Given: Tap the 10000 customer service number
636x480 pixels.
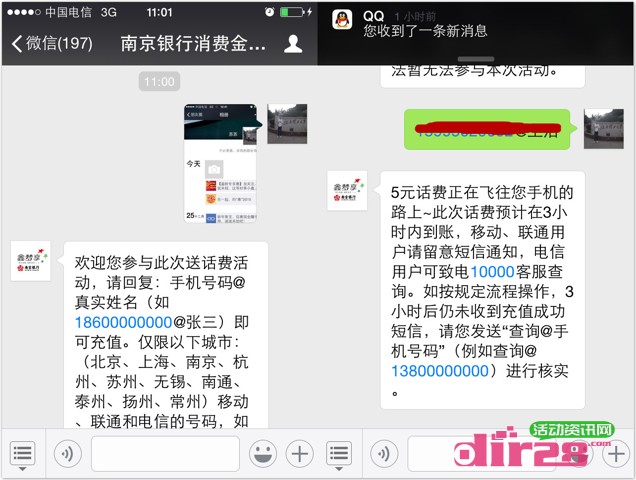Looking at the screenshot, I should click(492, 271).
